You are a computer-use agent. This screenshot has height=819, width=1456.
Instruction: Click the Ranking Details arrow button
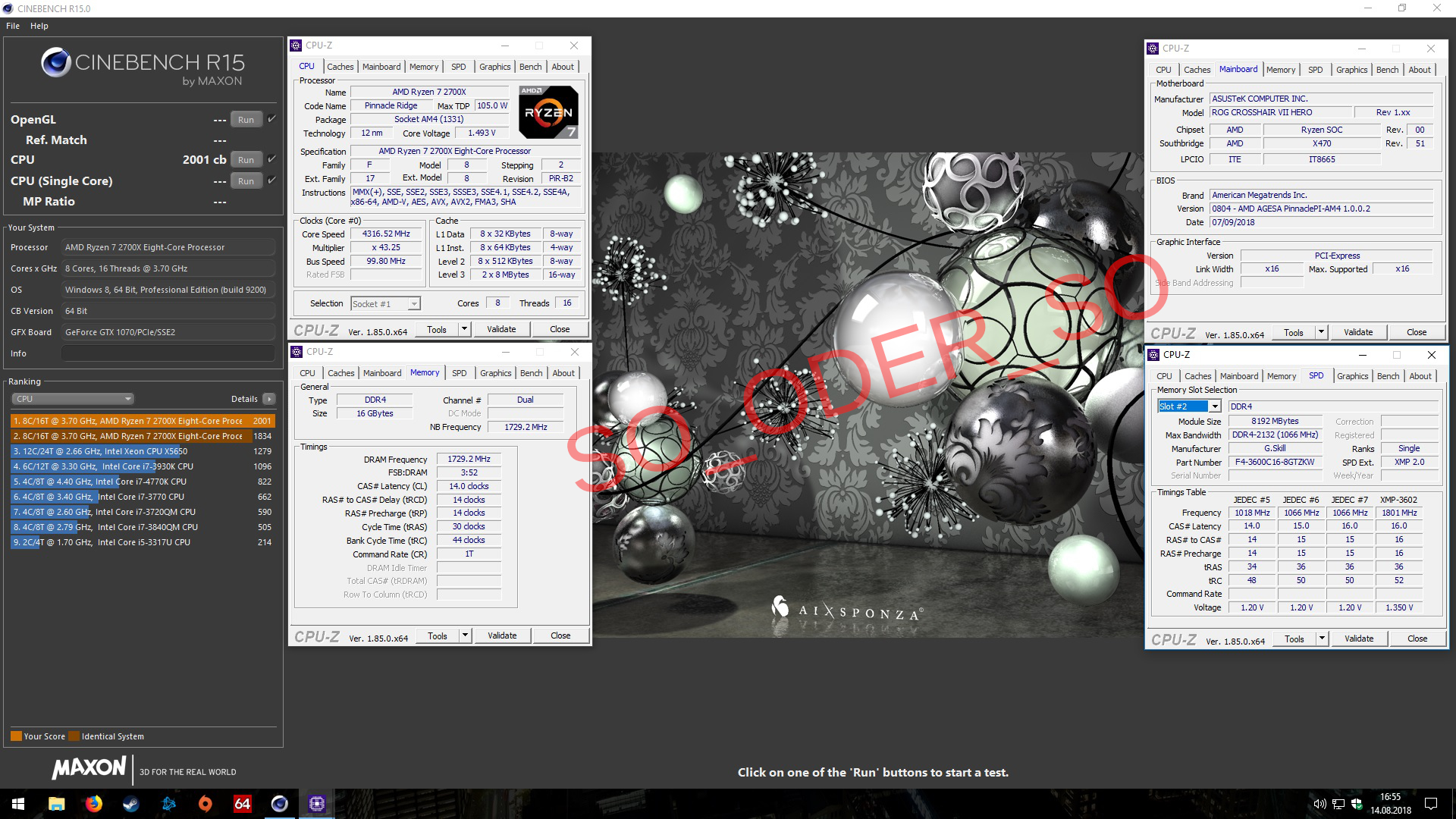pyautogui.click(x=269, y=399)
